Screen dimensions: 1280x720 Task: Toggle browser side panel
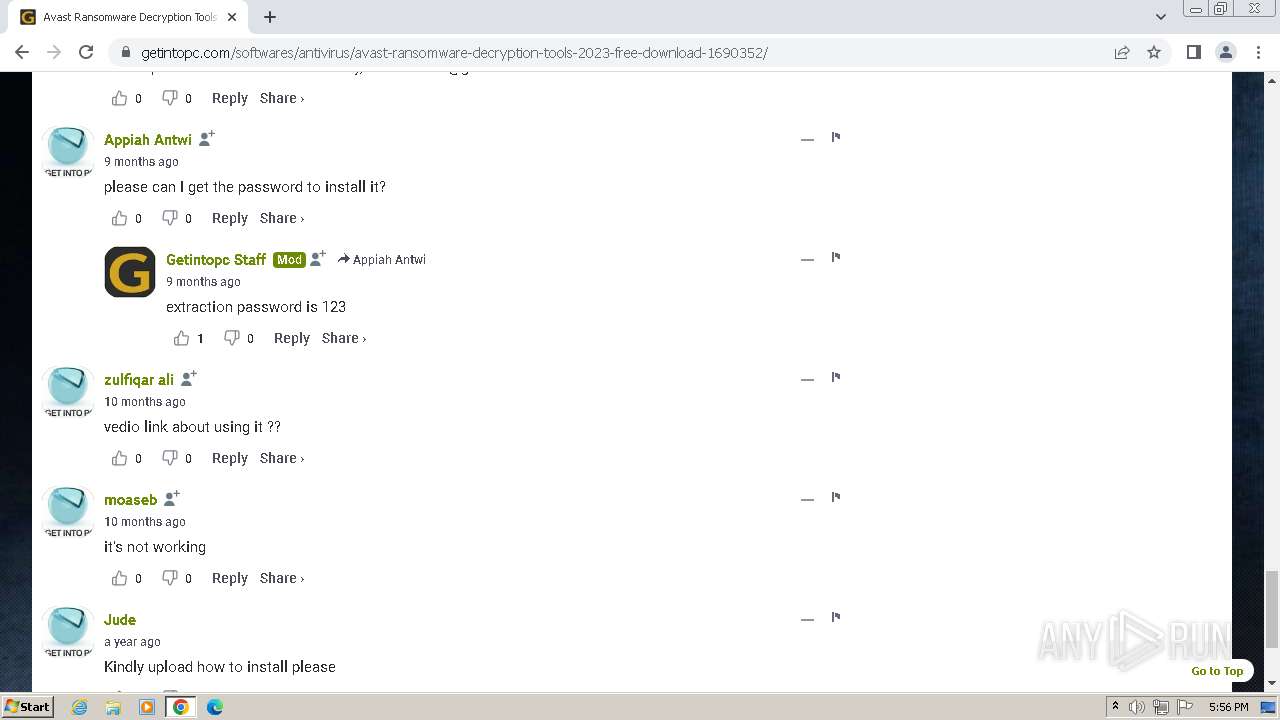[1193, 52]
